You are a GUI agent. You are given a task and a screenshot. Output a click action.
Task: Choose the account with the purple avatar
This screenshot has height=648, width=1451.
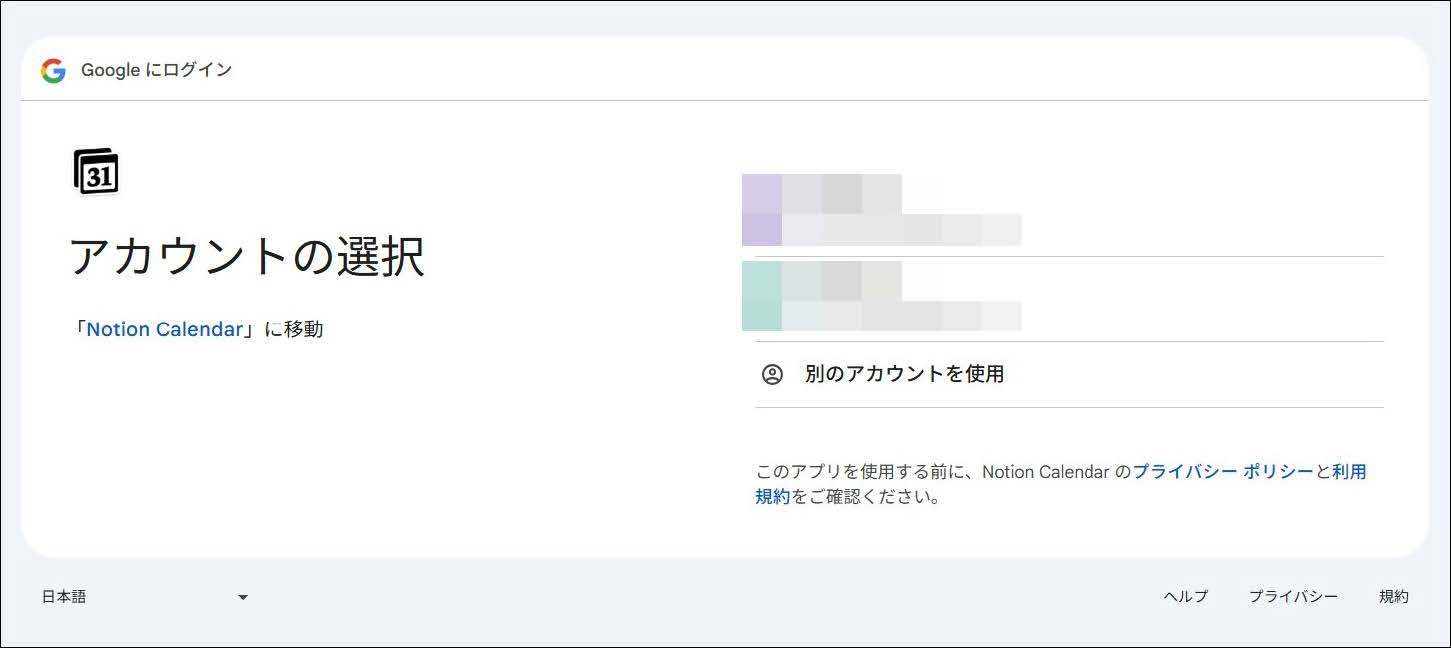pos(1069,212)
